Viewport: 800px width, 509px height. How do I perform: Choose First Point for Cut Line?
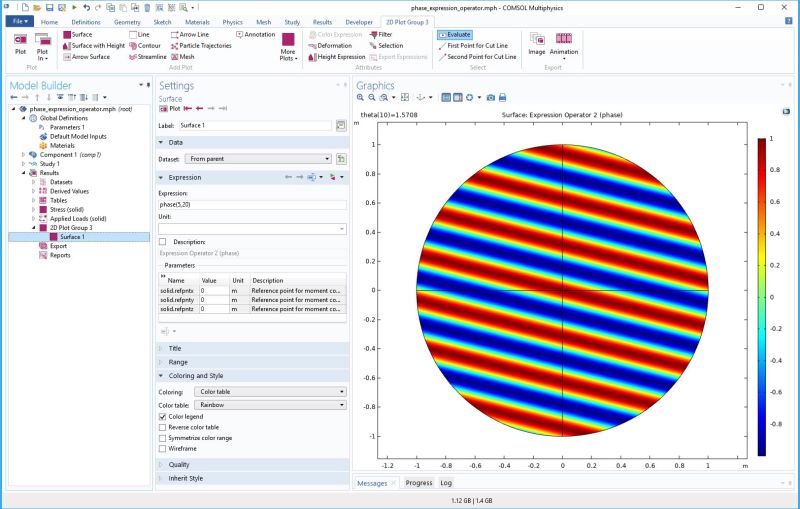[473, 46]
